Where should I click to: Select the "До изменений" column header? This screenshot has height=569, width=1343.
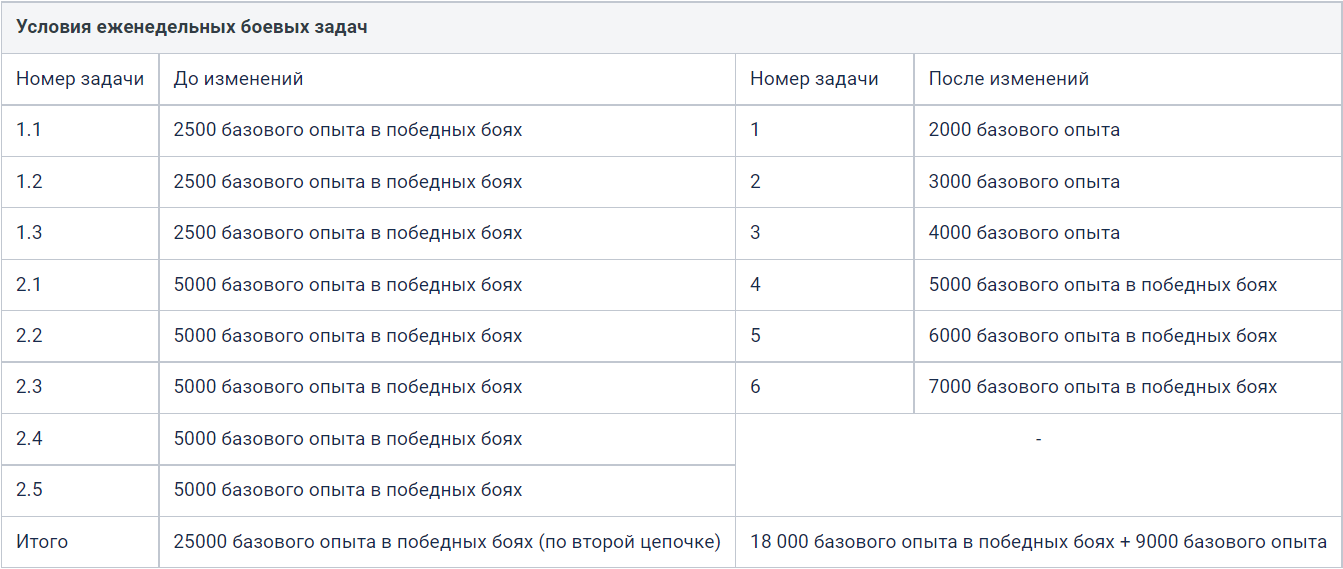(238, 78)
